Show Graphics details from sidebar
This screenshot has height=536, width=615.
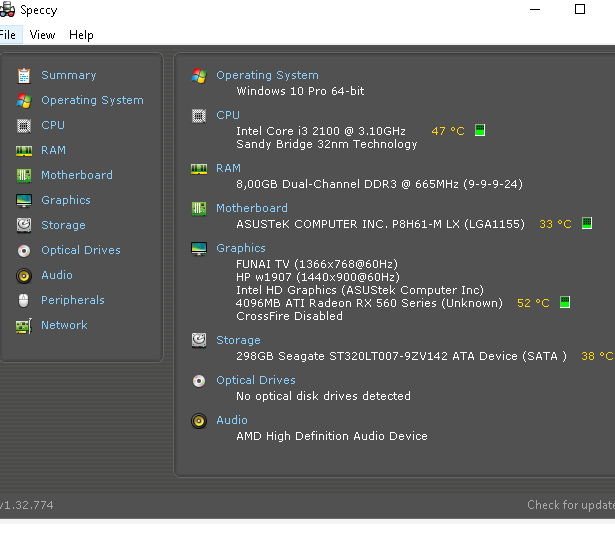tap(66, 200)
